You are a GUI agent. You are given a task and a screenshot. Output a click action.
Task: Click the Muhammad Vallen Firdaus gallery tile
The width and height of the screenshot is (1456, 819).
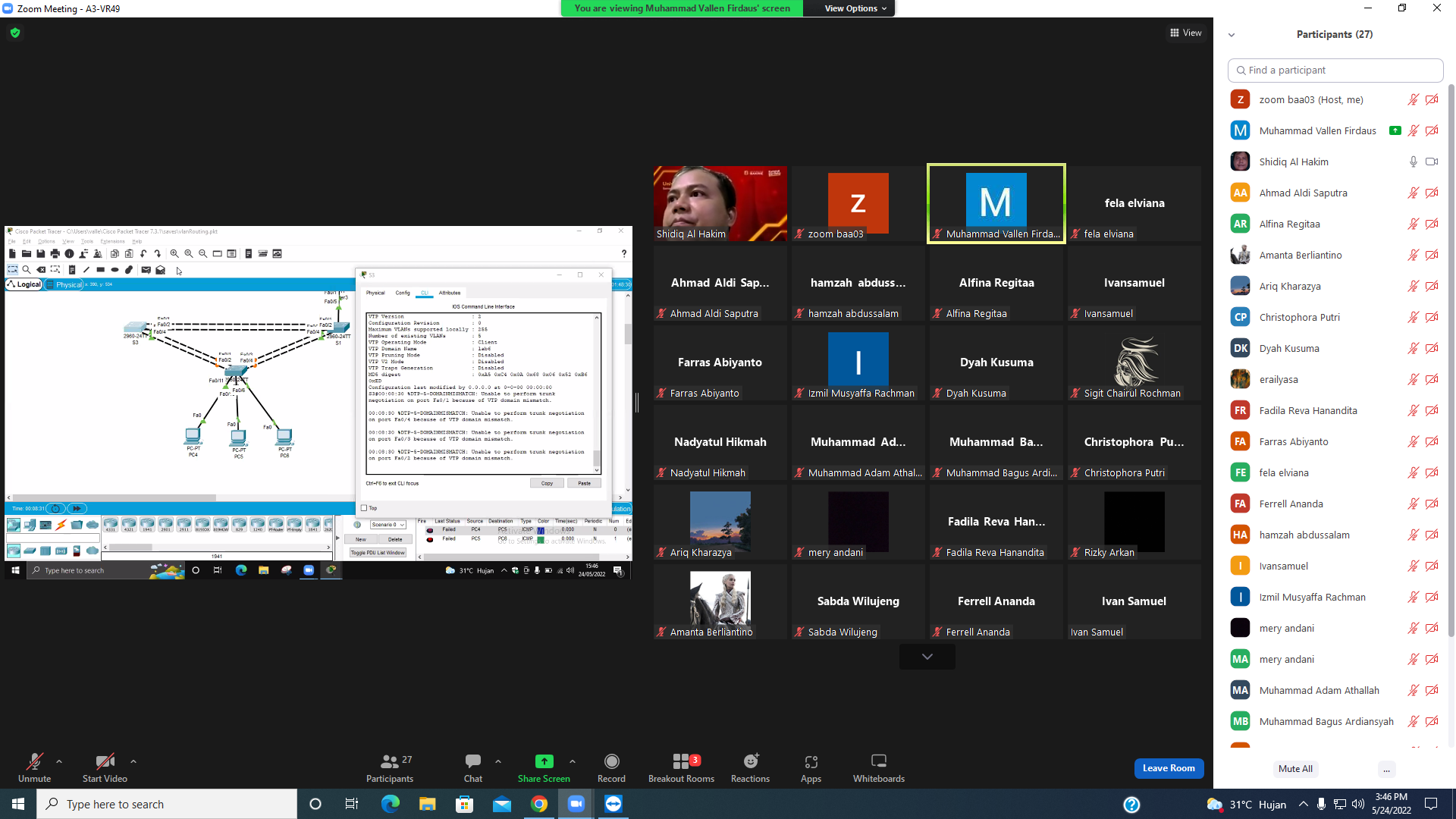996,203
